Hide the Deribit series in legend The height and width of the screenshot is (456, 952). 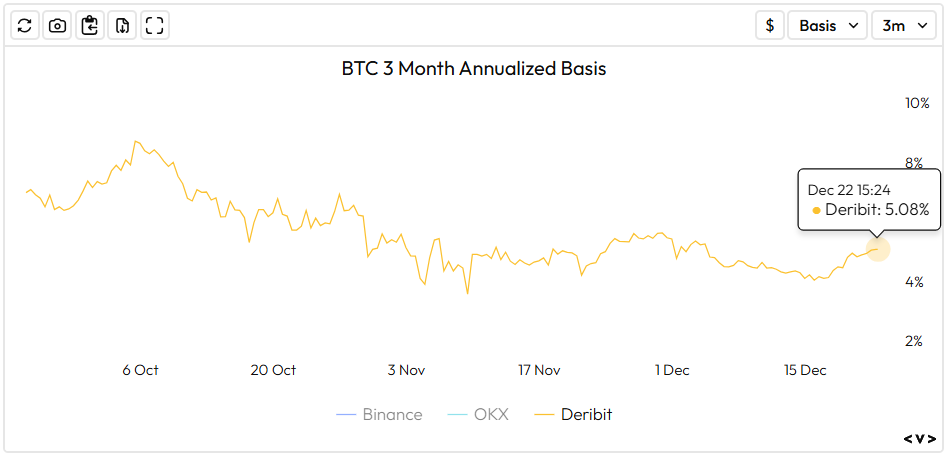point(574,414)
